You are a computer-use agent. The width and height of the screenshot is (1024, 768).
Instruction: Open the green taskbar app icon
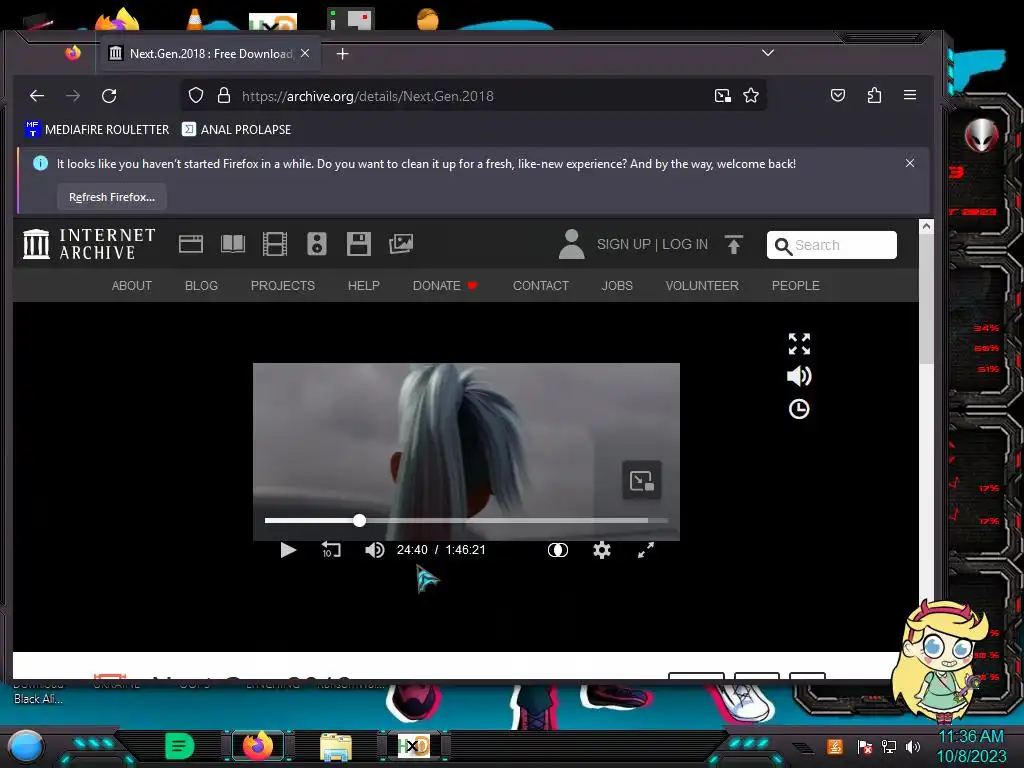tap(180, 746)
